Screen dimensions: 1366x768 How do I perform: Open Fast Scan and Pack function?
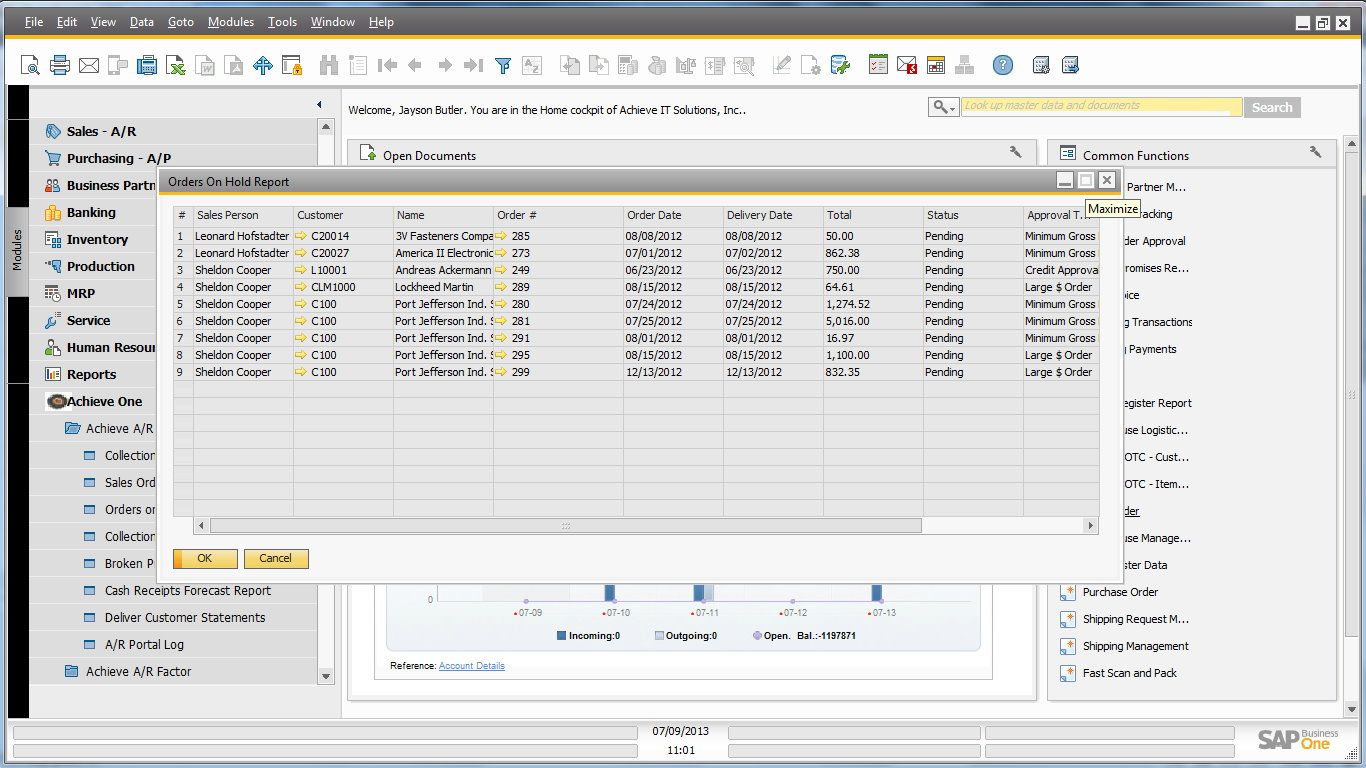click(x=1130, y=673)
